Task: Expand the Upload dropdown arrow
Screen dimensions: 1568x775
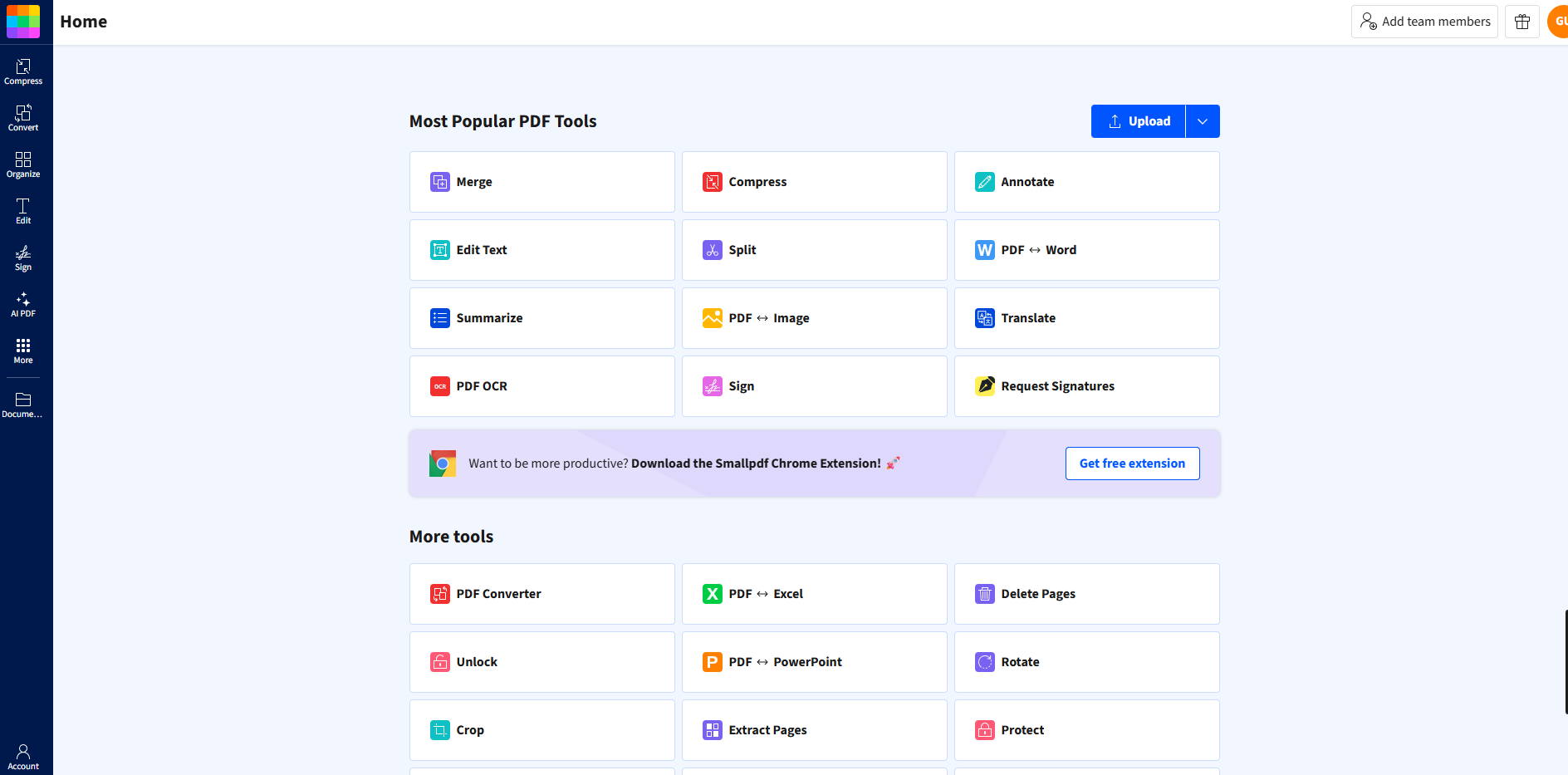Action: pos(1203,121)
